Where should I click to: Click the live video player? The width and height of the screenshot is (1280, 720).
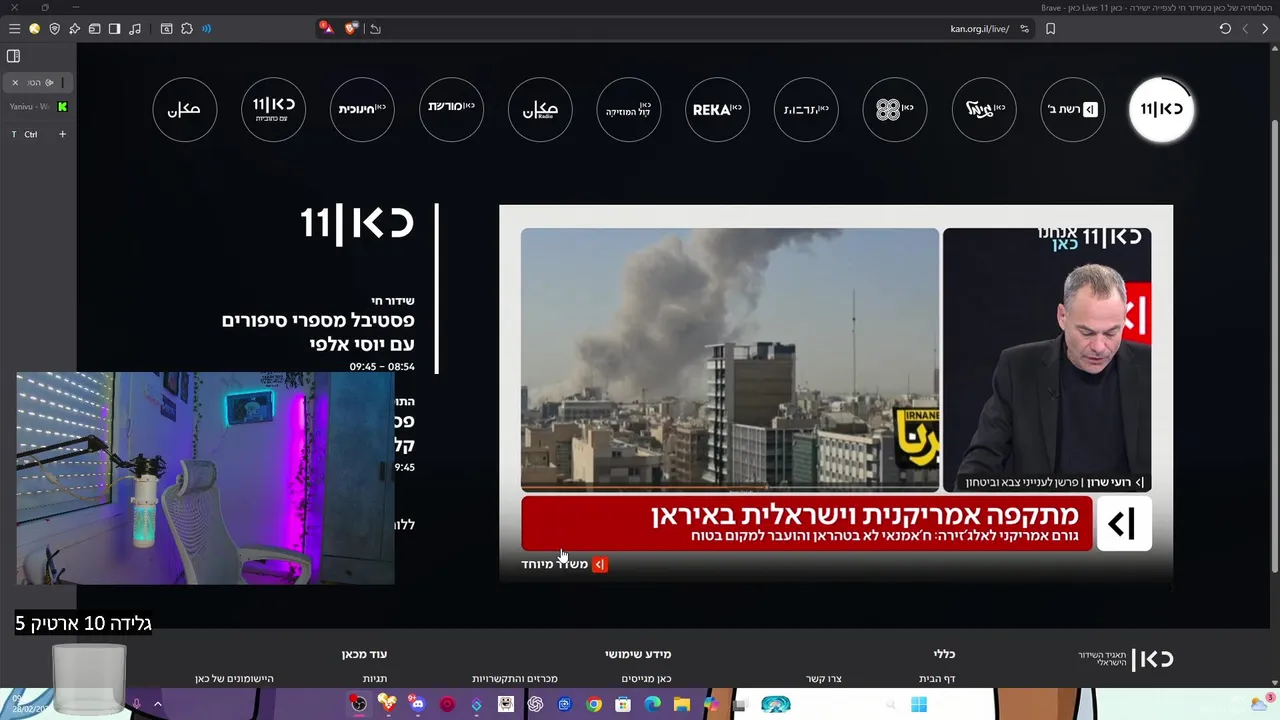point(836,392)
